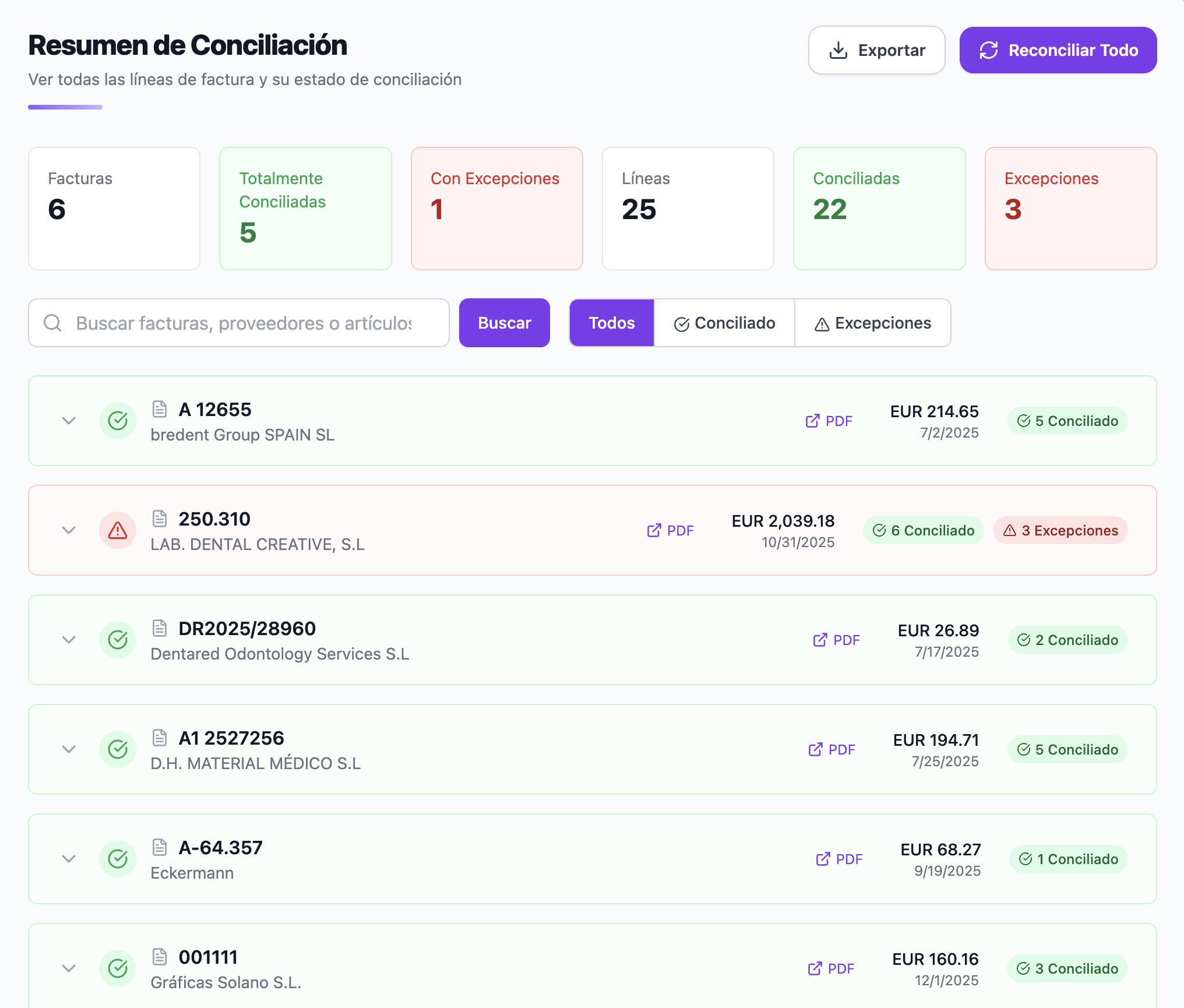
Task: Click date 10/31/2025
Action: coord(798,542)
